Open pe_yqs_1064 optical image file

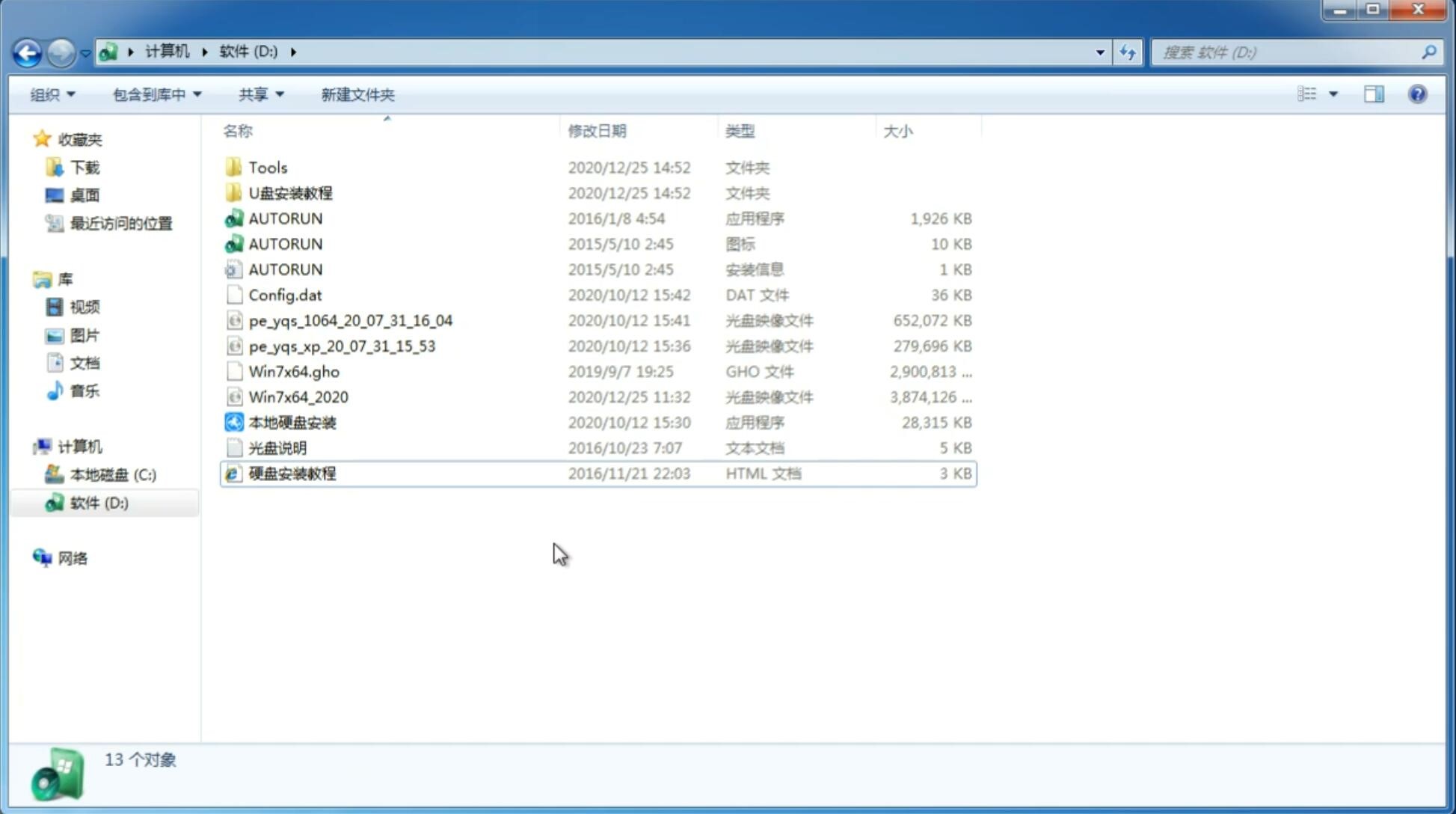351,320
